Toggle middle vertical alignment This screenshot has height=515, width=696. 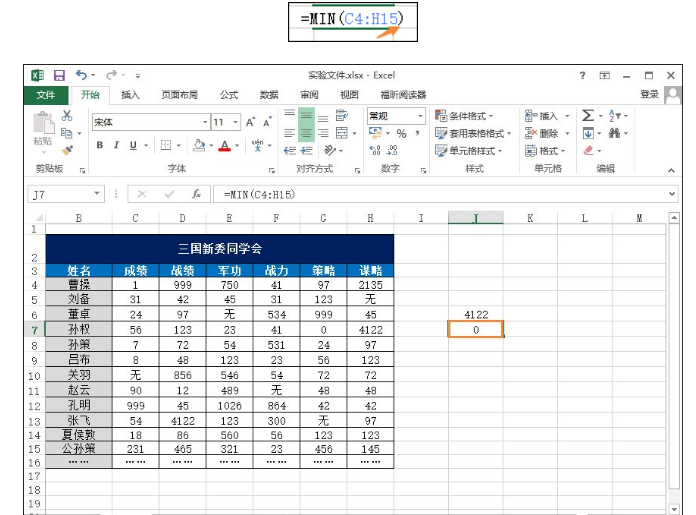click(306, 116)
